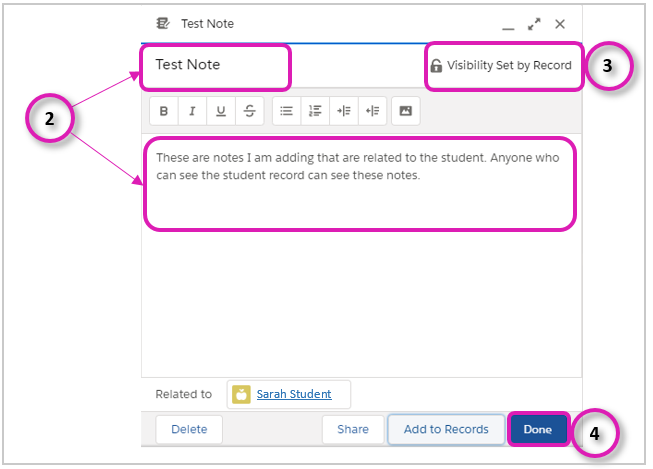Screen dimensions: 653x469
Task: Insert a bulleted list
Action: (287, 111)
